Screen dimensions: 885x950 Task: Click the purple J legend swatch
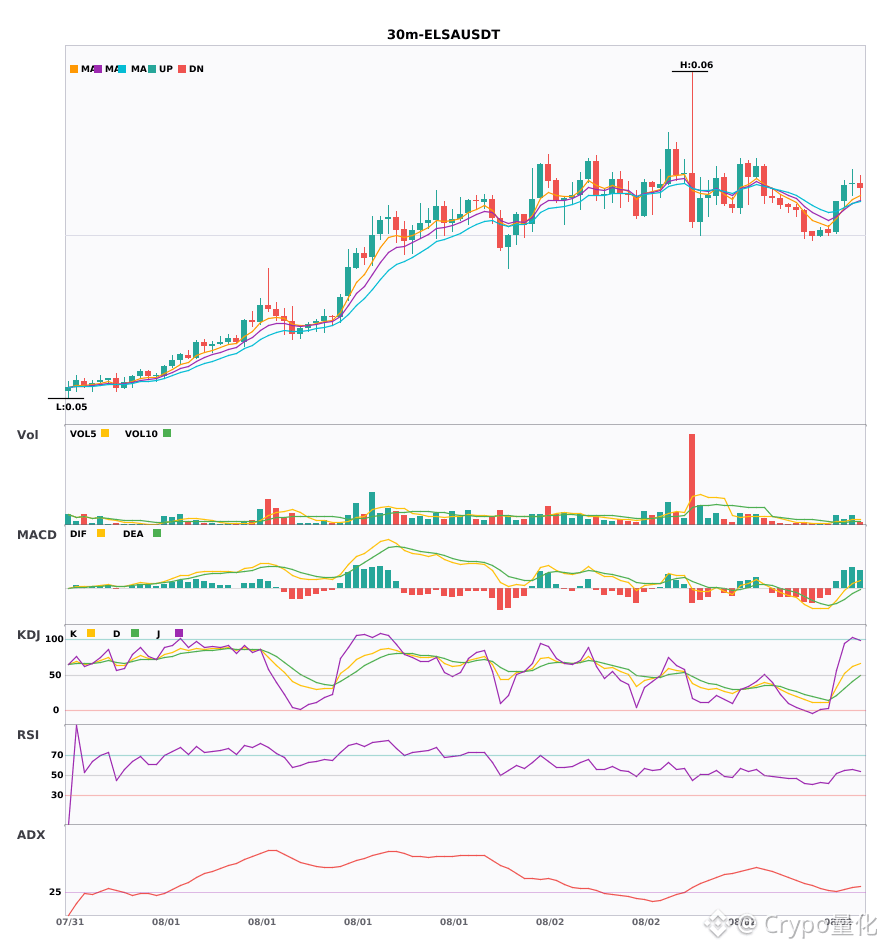coord(179,633)
